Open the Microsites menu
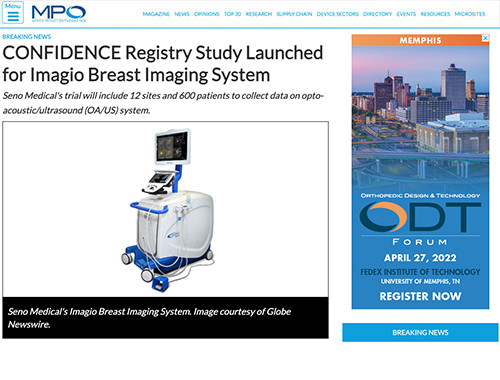 tap(470, 14)
